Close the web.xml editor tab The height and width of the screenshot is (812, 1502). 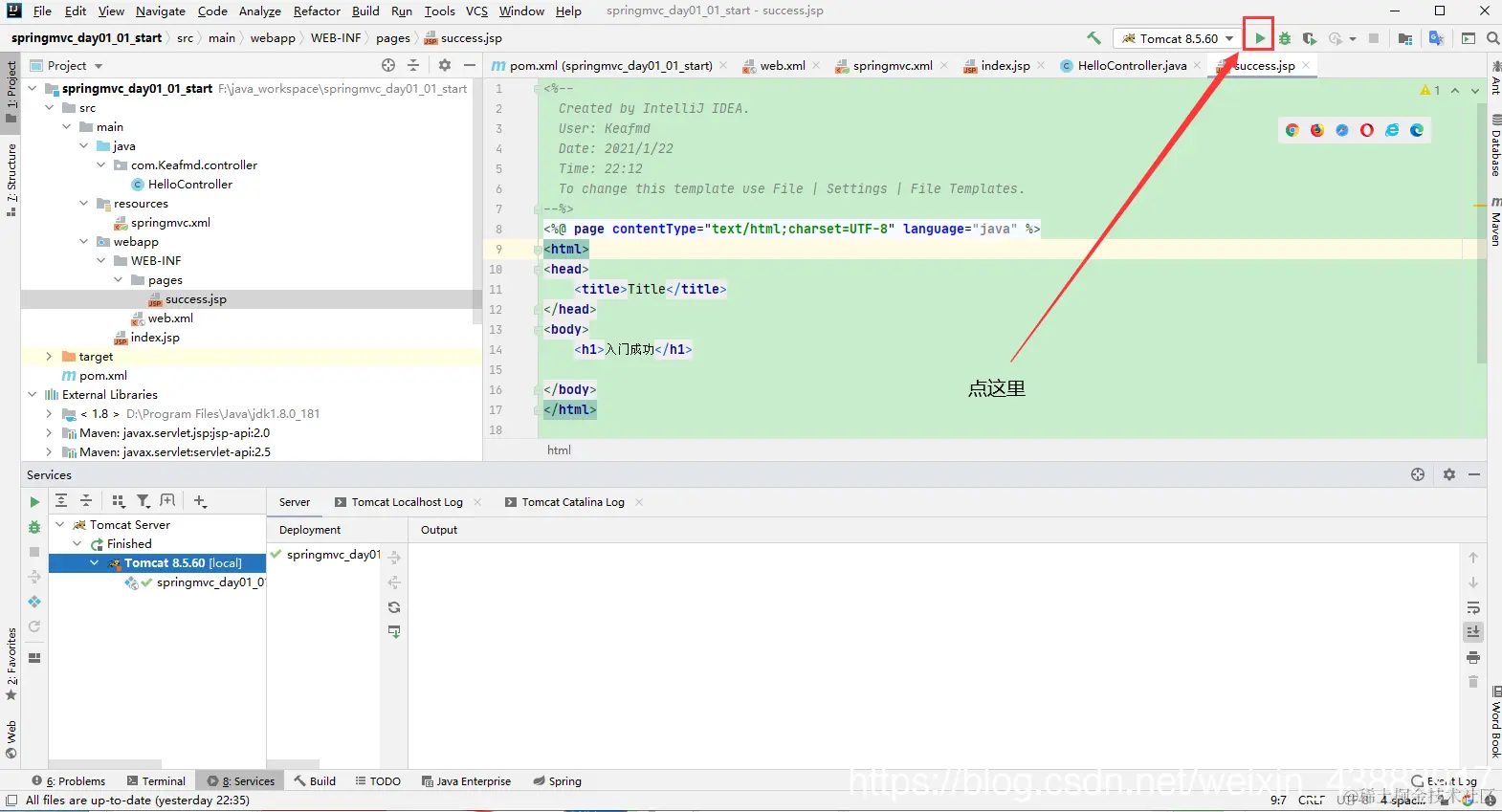[x=816, y=66]
